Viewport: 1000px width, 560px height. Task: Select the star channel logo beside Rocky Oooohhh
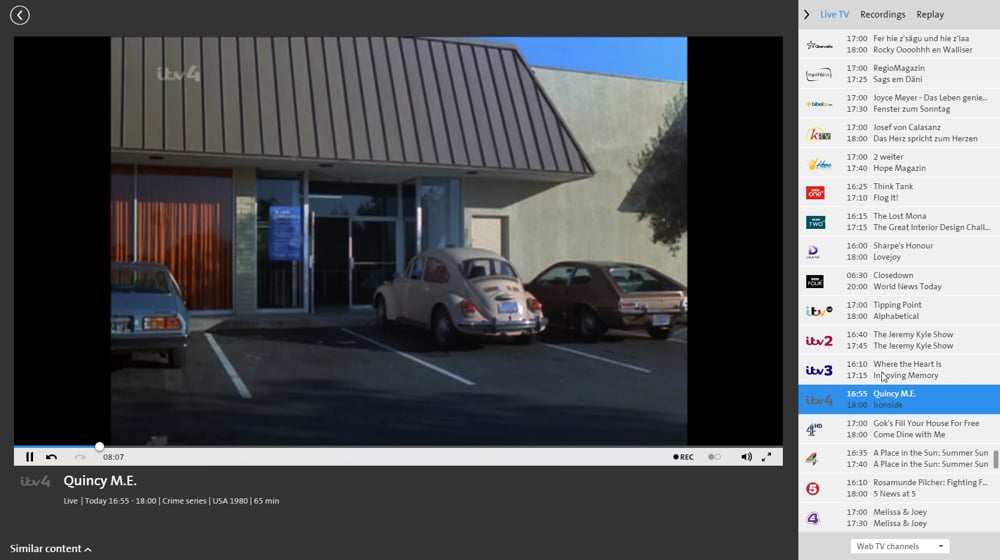coord(819,45)
